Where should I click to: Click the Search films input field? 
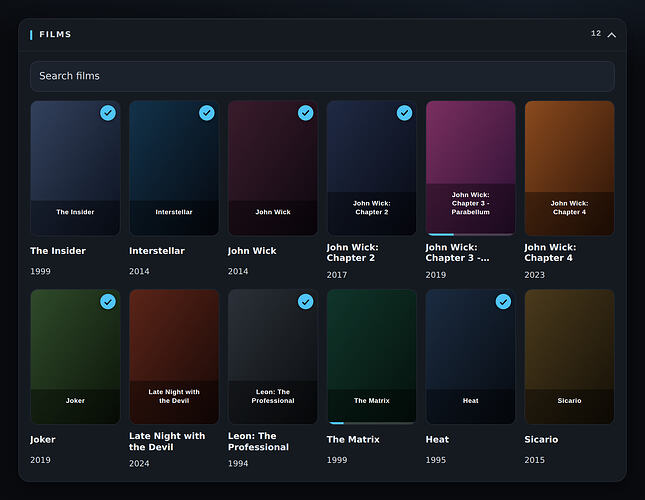322,76
